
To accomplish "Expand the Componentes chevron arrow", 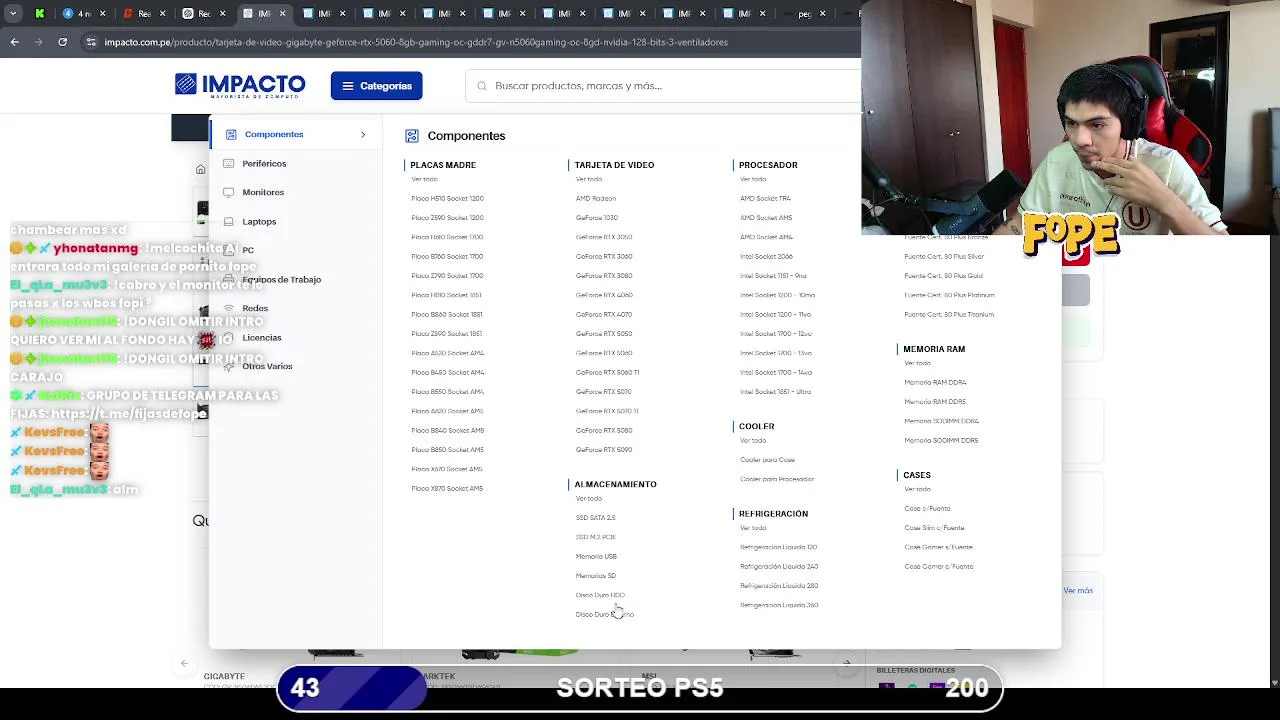I will [363, 134].
